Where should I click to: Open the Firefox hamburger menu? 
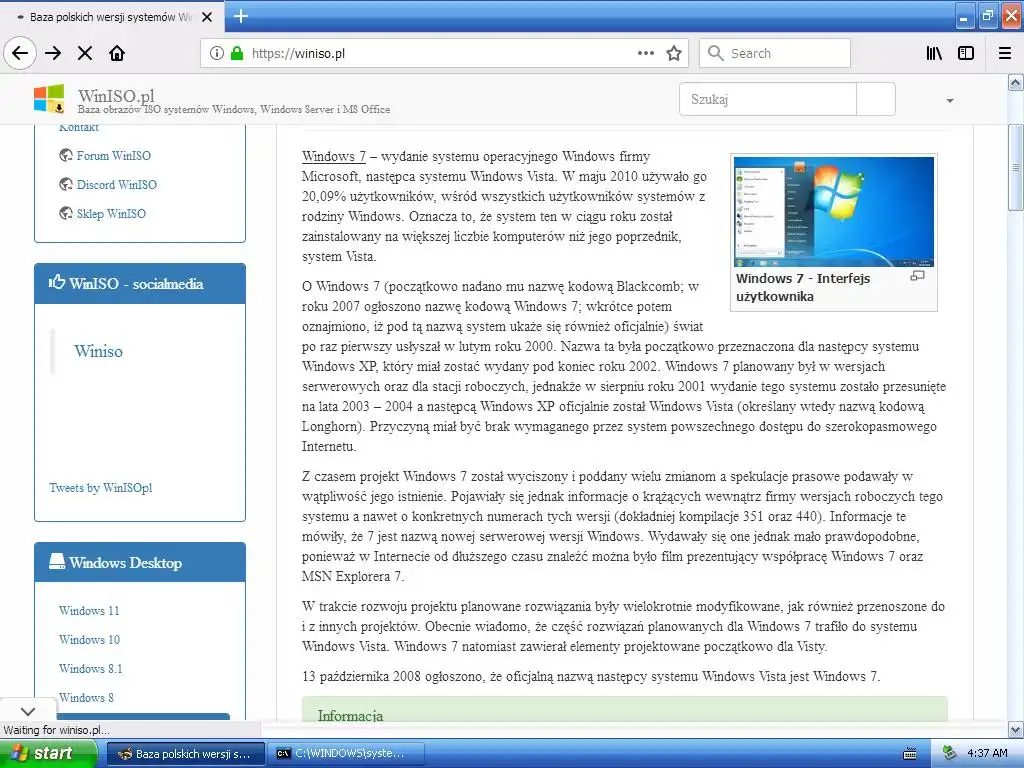coord(1005,53)
